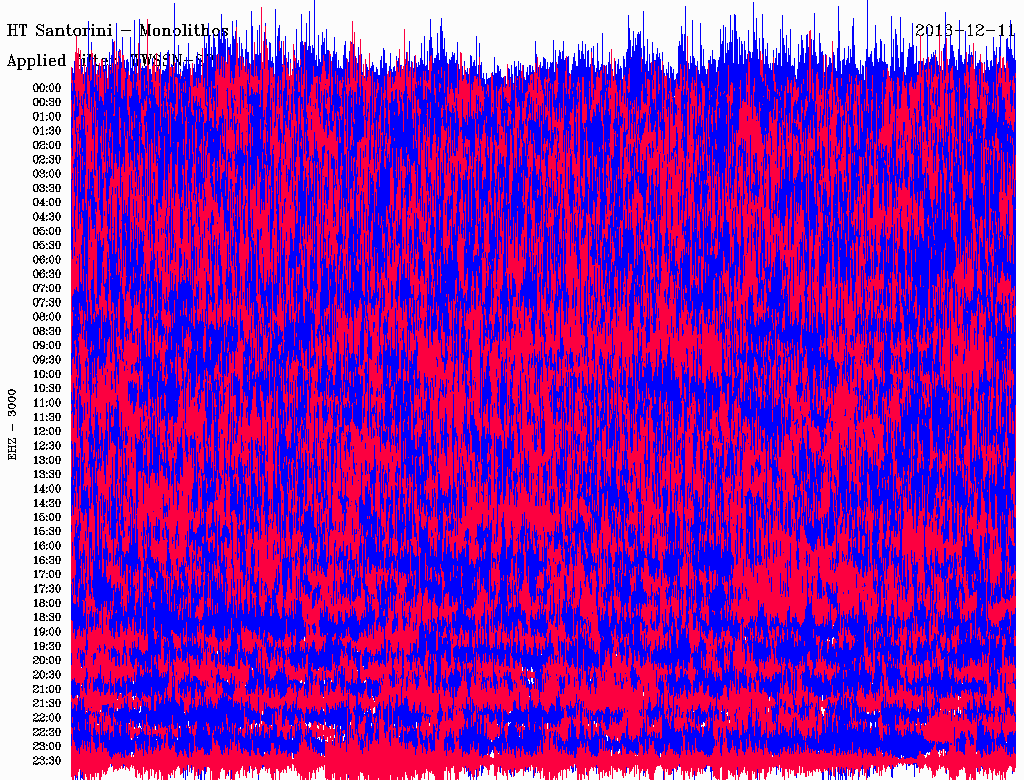Click the 10:00 time row label

47,374
